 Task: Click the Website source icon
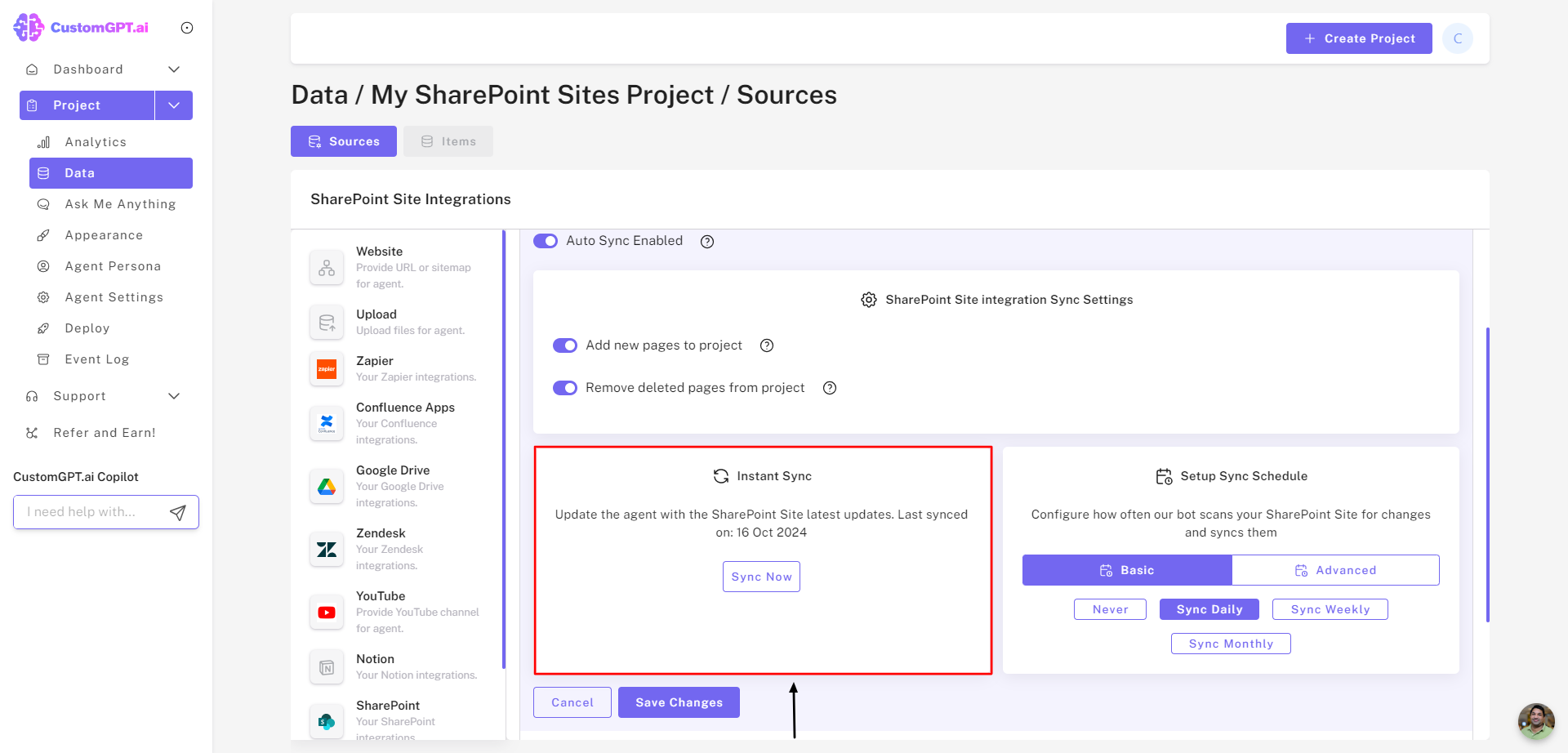click(327, 268)
